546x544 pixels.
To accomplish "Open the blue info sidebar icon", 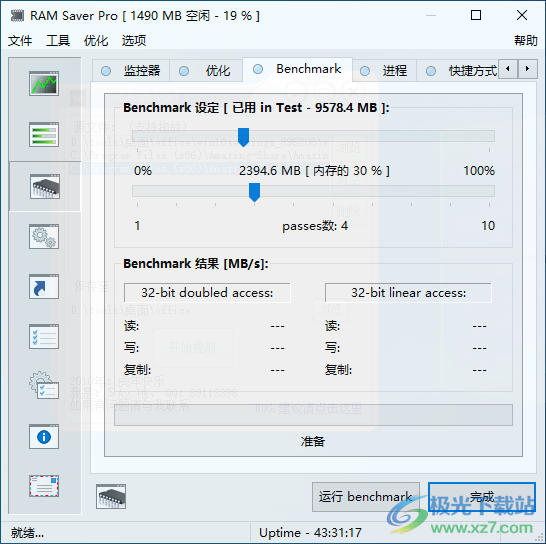I will [x=44, y=437].
